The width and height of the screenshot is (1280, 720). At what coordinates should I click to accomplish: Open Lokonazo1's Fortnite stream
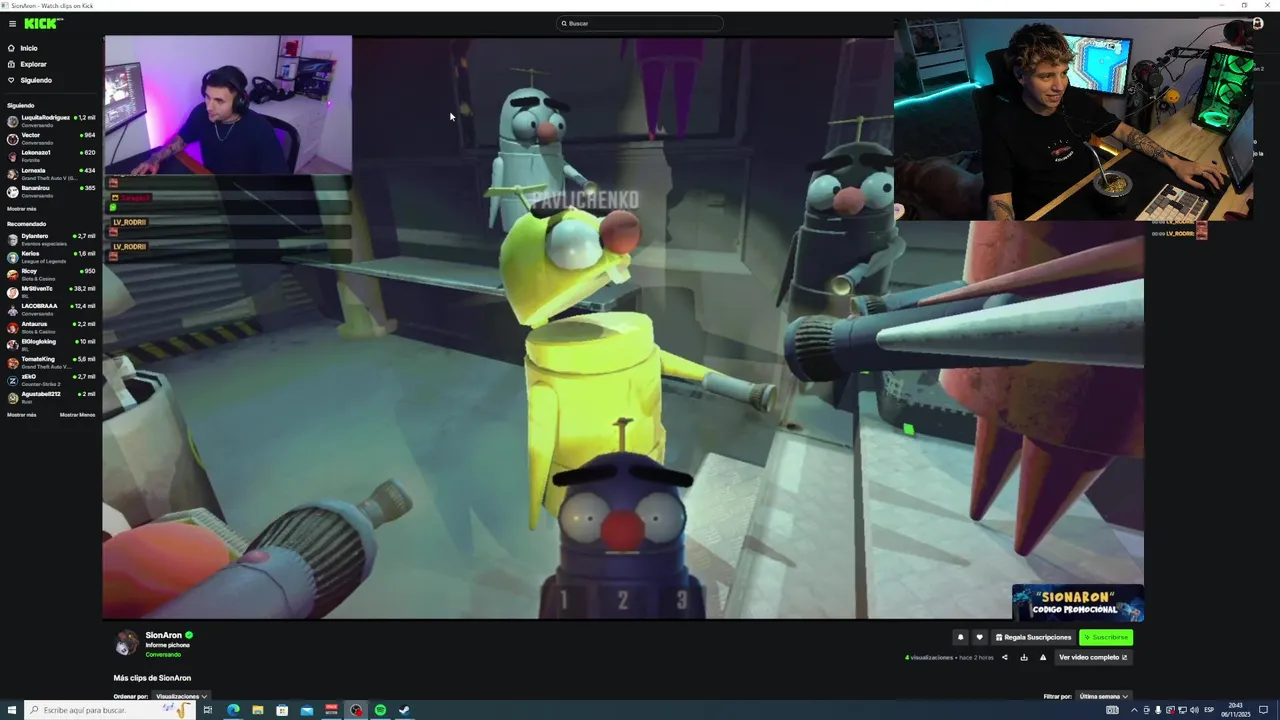click(x=51, y=155)
